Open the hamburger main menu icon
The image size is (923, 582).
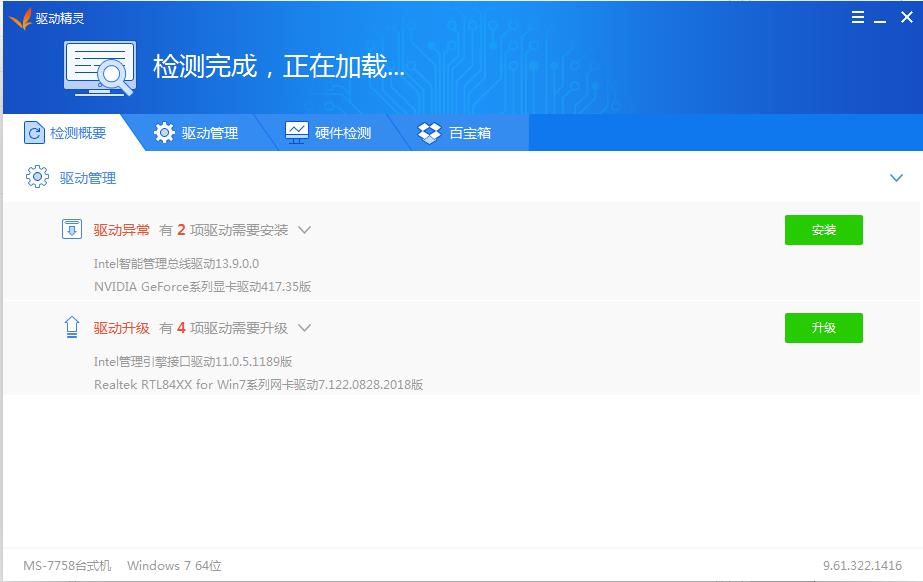[858, 17]
